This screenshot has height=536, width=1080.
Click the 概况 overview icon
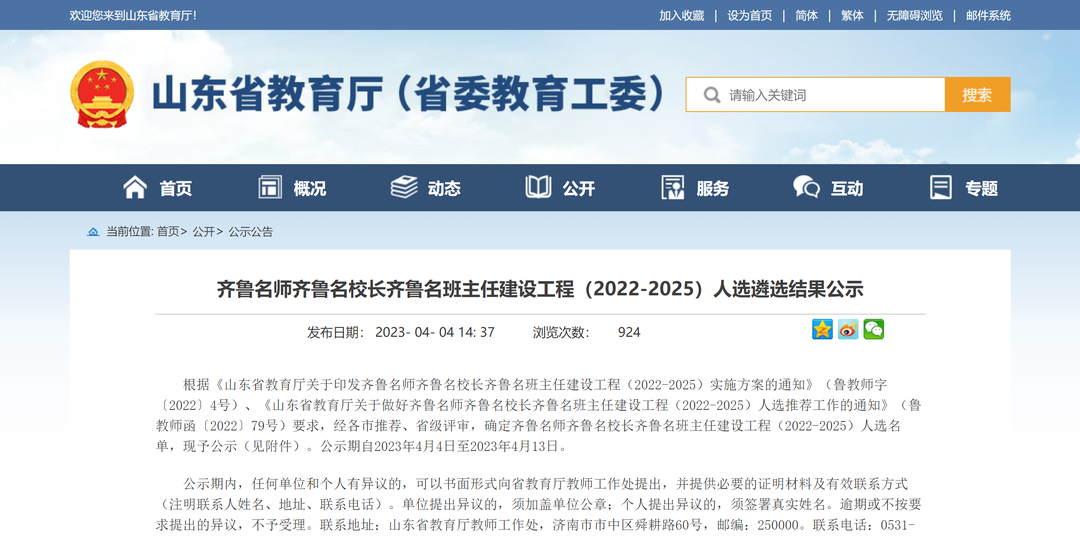tap(270, 187)
